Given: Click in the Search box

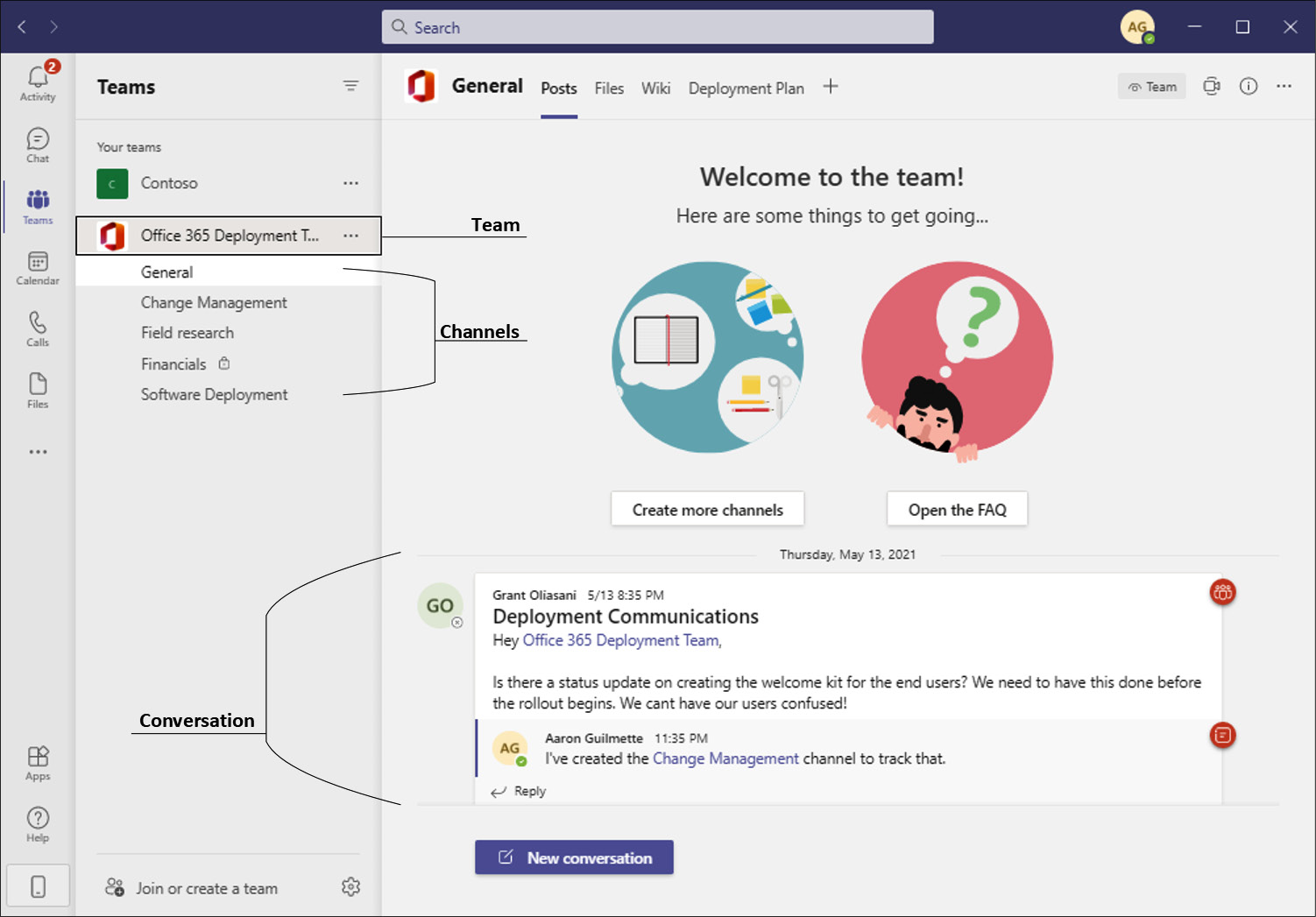Looking at the screenshot, I should pyautogui.click(x=657, y=27).
